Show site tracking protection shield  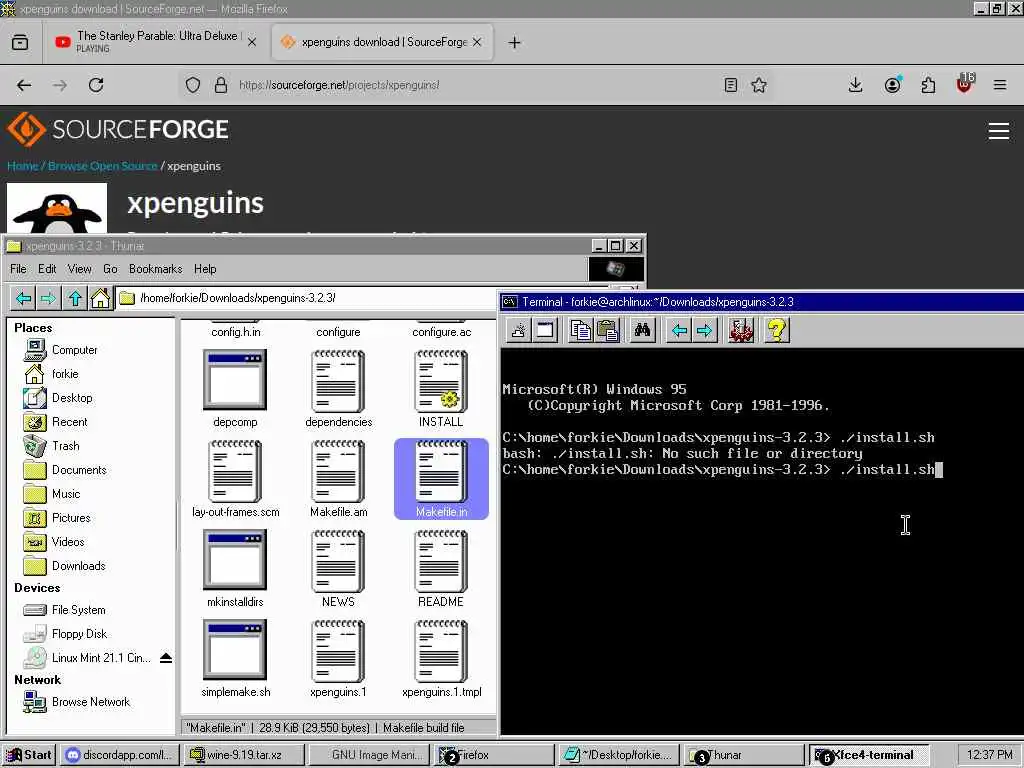[x=193, y=85]
